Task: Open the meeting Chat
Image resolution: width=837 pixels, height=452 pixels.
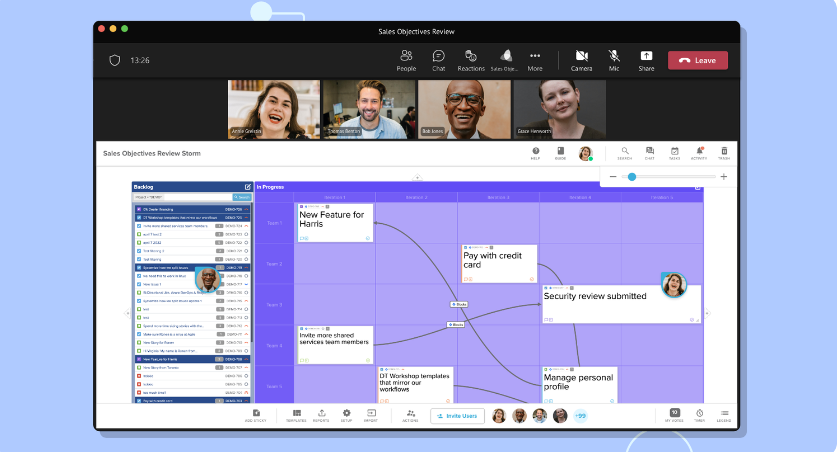Action: 439,60
